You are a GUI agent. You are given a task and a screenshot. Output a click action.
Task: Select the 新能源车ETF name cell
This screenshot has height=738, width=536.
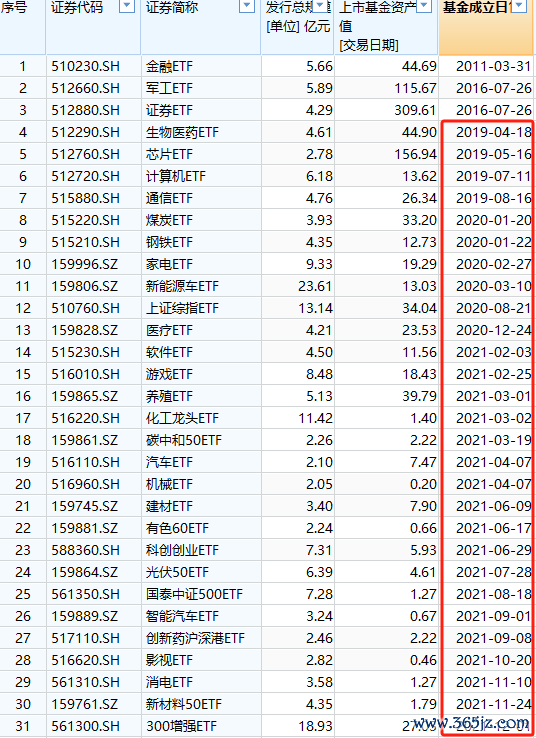coord(201,286)
